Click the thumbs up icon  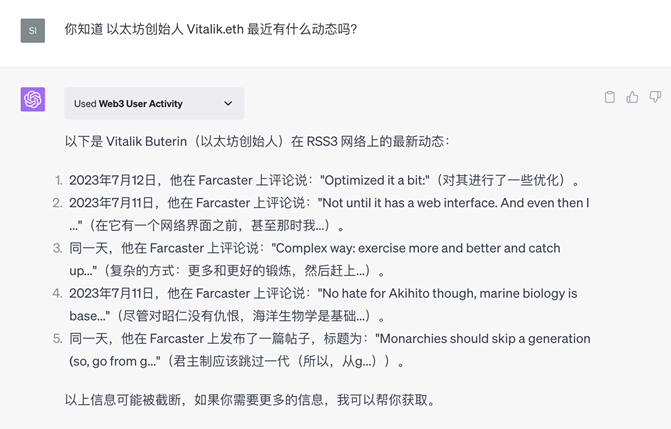pos(632,97)
